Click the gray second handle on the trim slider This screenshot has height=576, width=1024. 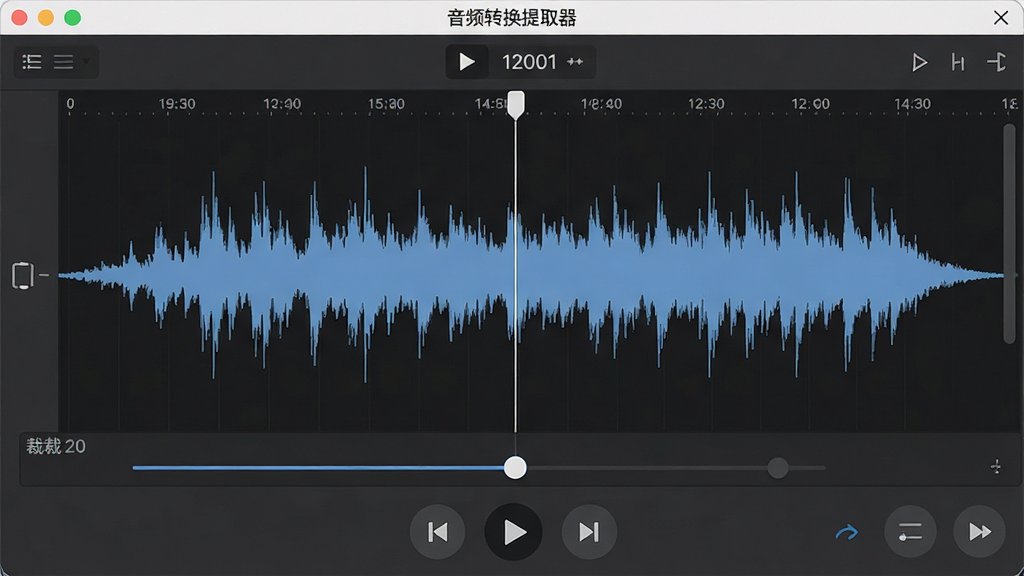(778, 468)
